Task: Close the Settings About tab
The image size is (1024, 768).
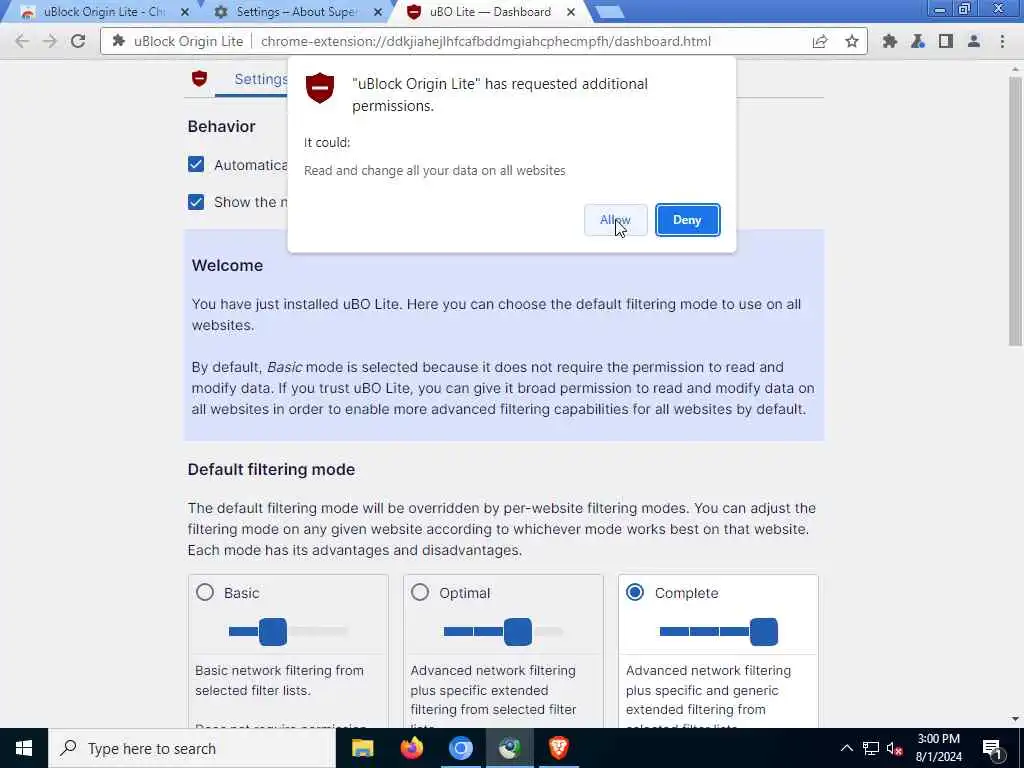Action: coord(378,12)
